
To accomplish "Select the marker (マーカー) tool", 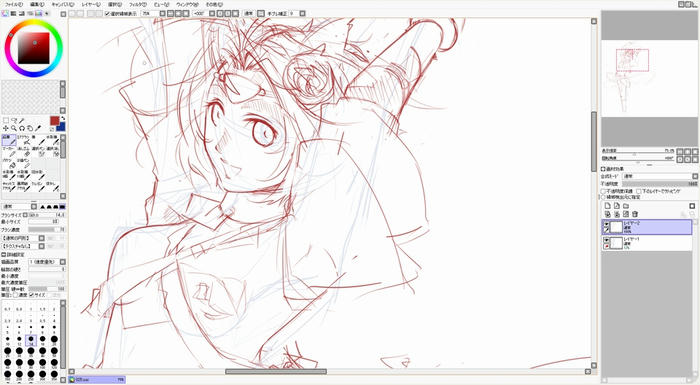I will tap(9, 152).
